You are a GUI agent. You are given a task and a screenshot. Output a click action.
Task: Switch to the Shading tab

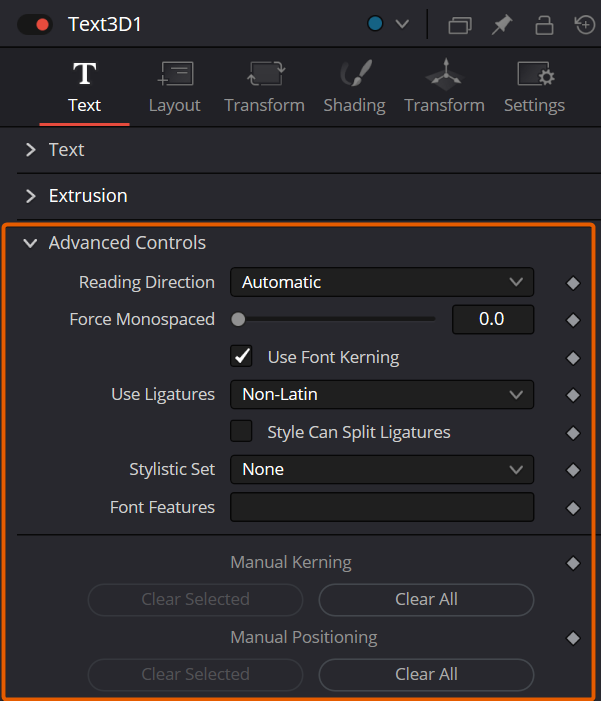(355, 87)
